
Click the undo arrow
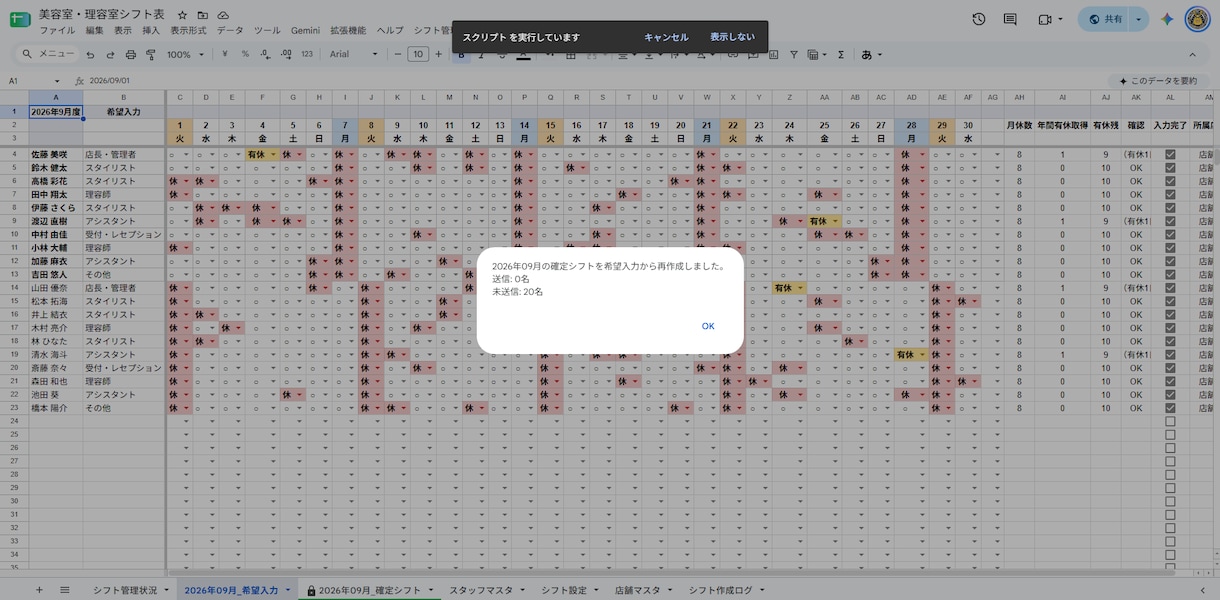(x=92, y=54)
